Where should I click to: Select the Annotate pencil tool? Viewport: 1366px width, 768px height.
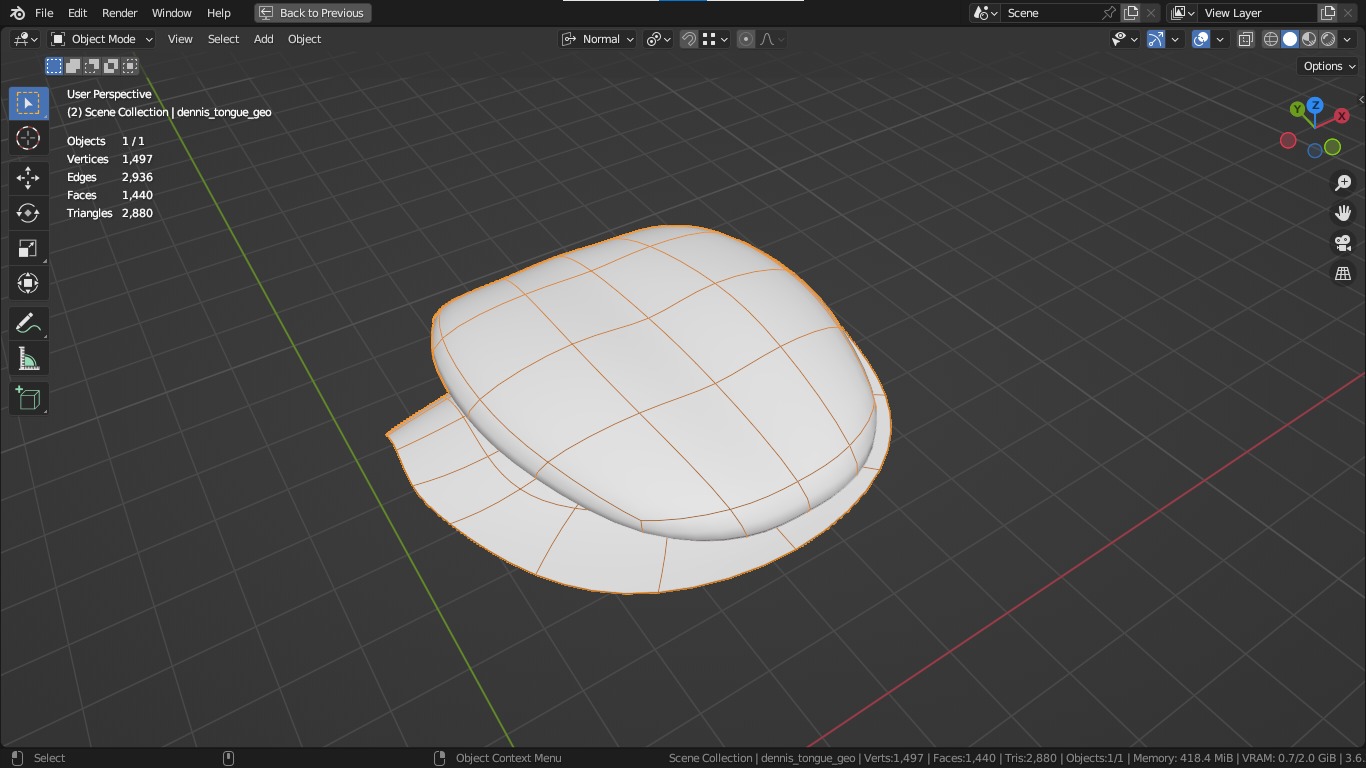click(28, 323)
